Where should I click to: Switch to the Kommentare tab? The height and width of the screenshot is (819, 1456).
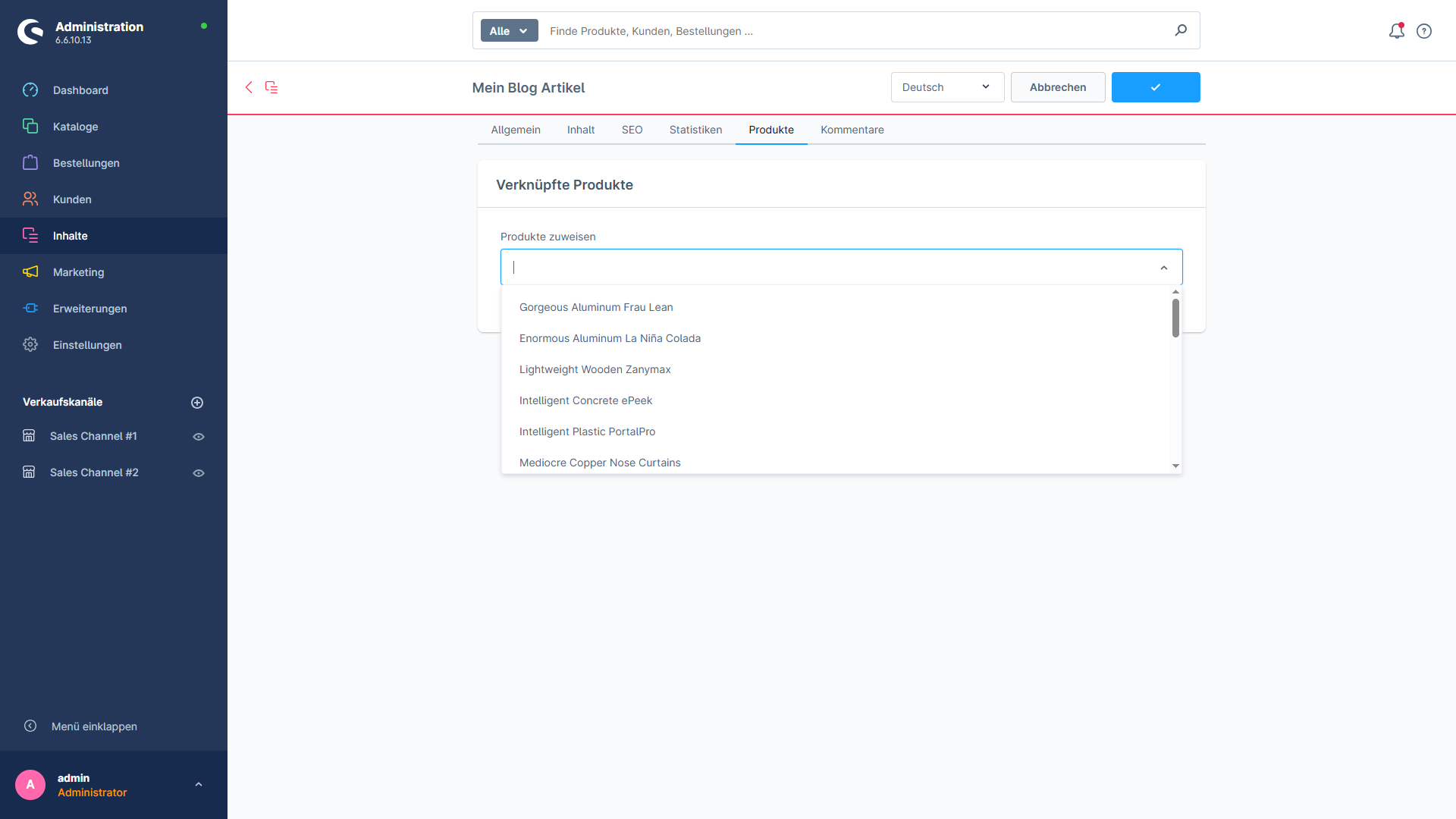click(x=852, y=130)
